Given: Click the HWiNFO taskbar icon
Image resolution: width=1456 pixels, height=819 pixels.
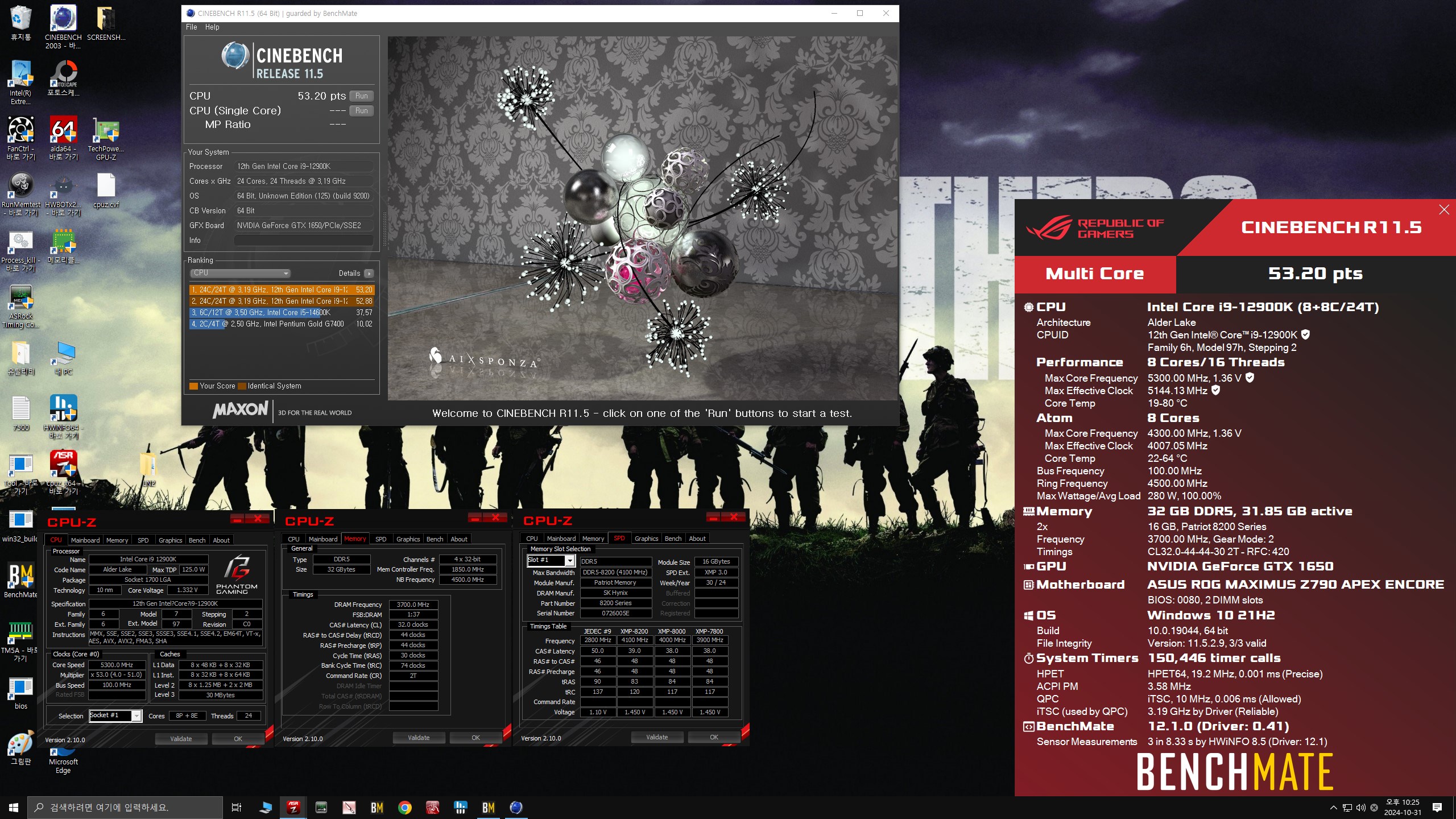Looking at the screenshot, I should 461,808.
